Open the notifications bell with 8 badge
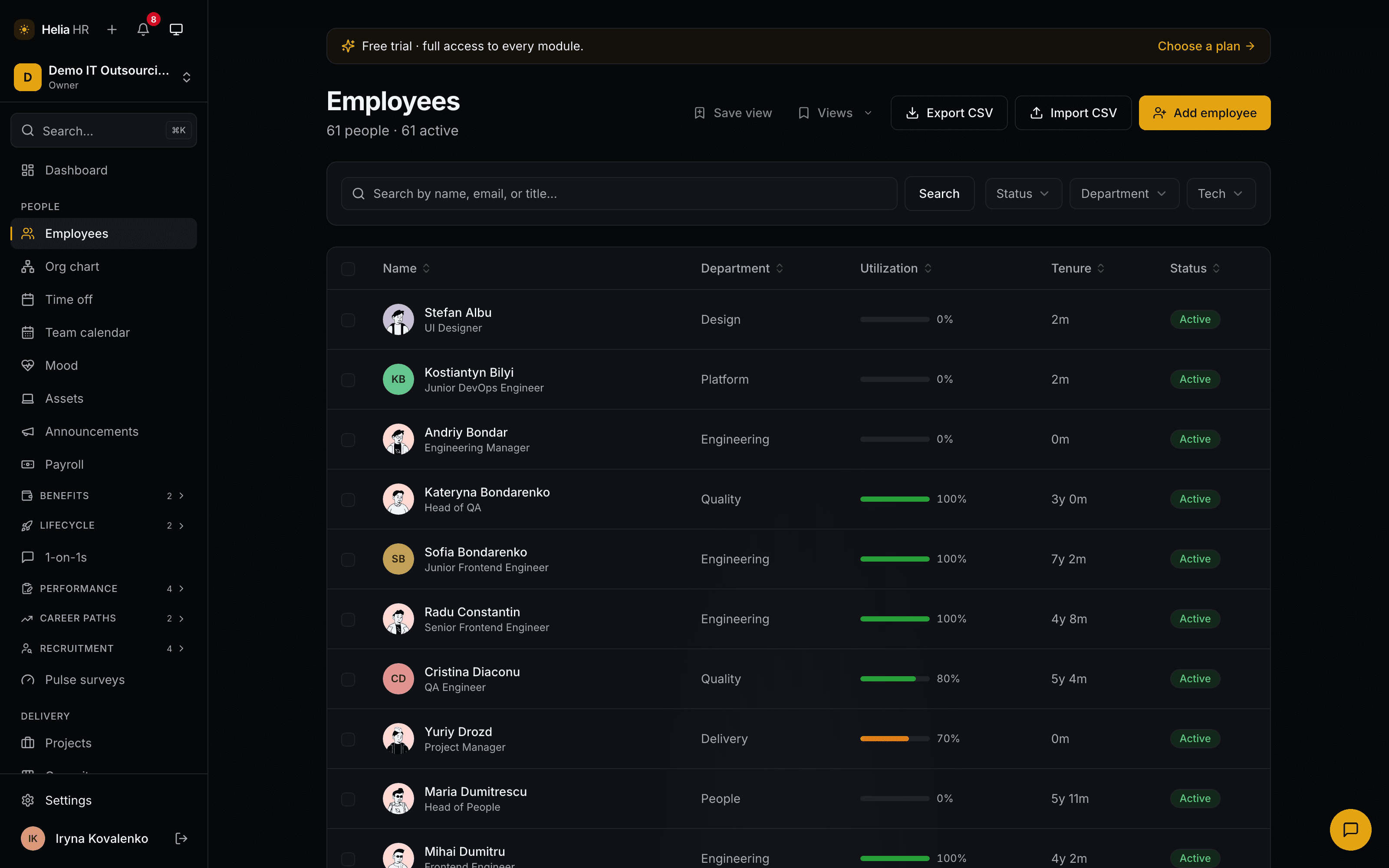Image resolution: width=1389 pixels, height=868 pixels. pyautogui.click(x=144, y=29)
